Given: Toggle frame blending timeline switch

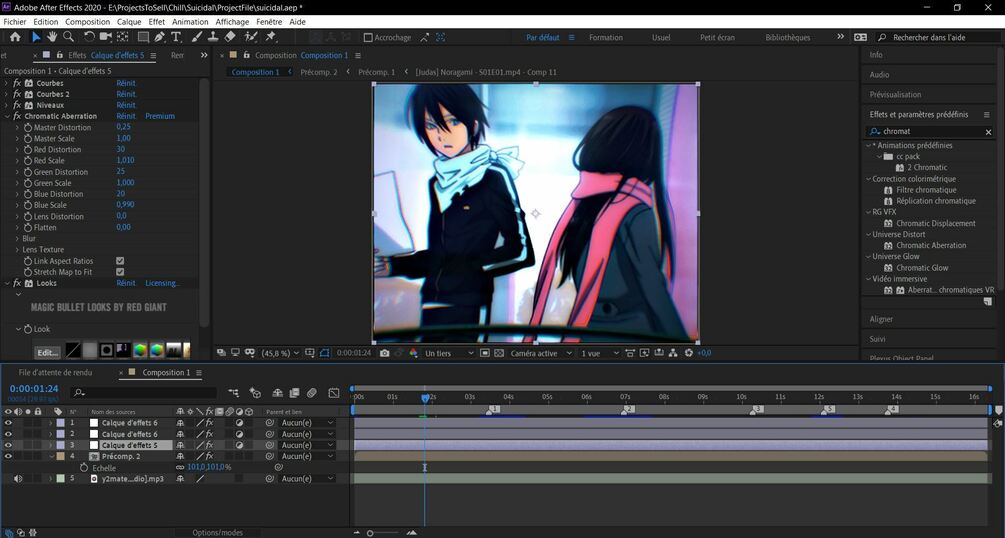Looking at the screenshot, I should click(295, 392).
